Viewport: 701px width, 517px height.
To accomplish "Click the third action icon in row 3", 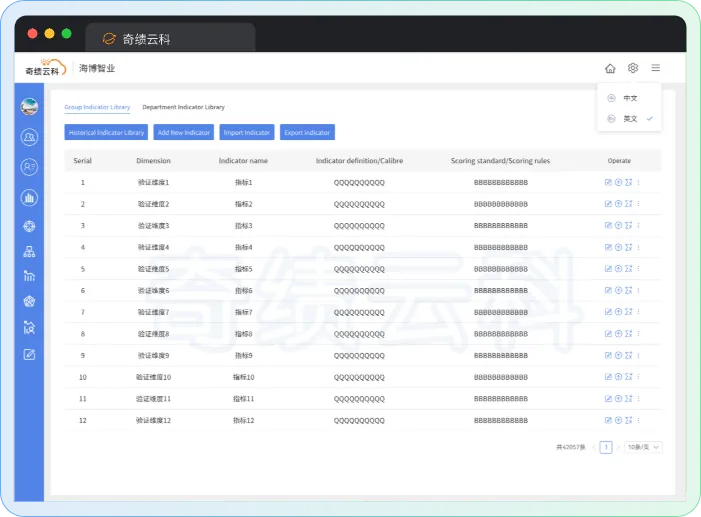I will point(629,225).
